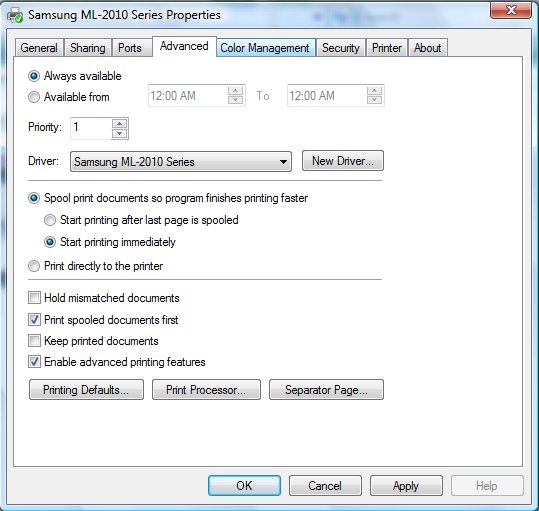
Task: Confirm with the OK button
Action: [x=244, y=486]
